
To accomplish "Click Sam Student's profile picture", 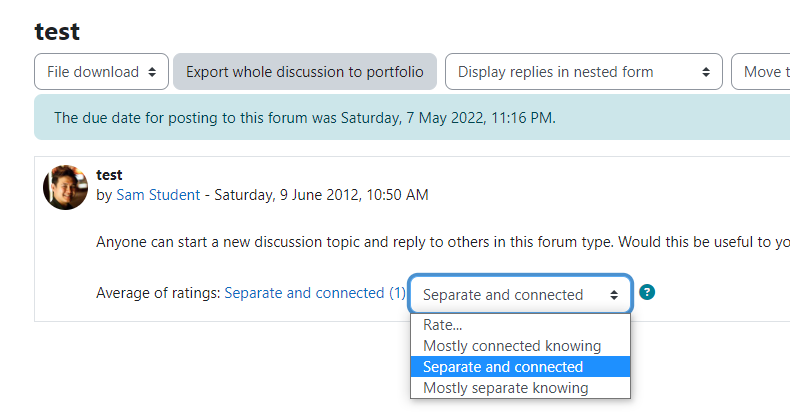I will 65,187.
